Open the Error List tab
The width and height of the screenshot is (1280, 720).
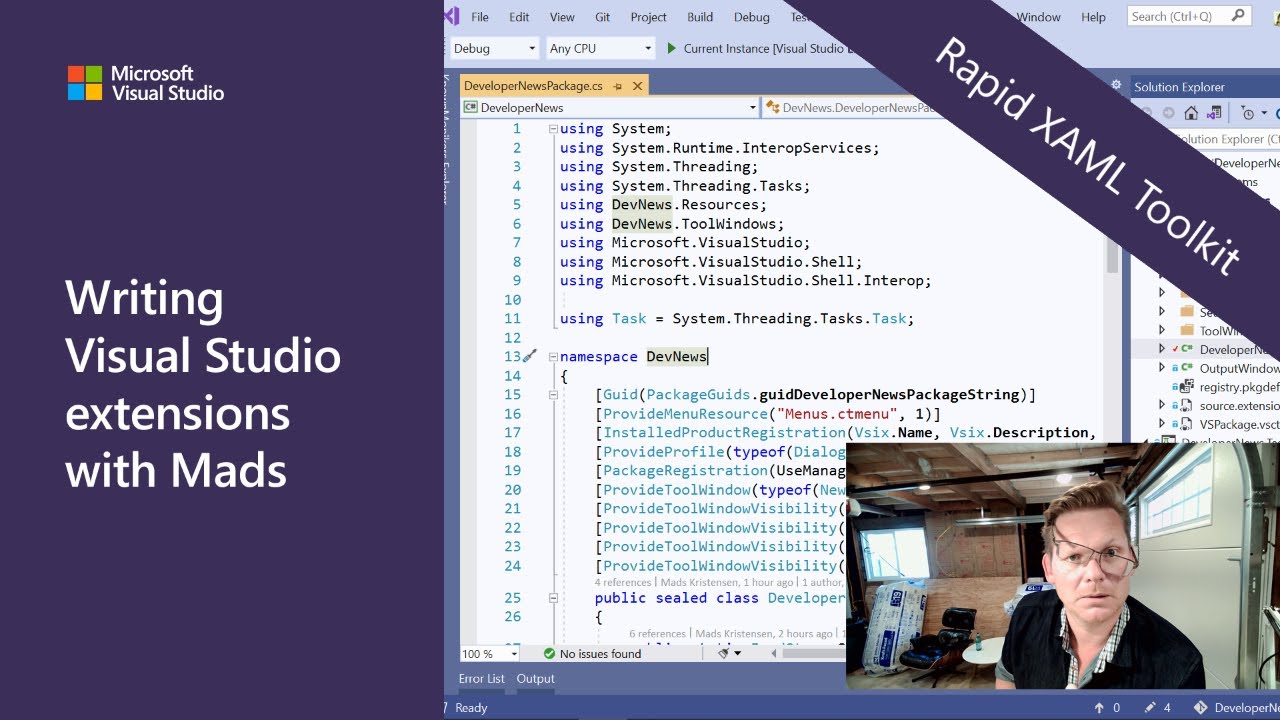click(481, 679)
